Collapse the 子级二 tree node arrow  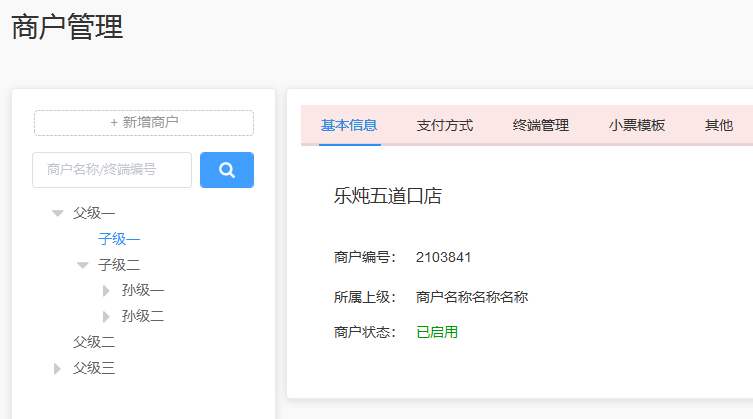click(83, 265)
